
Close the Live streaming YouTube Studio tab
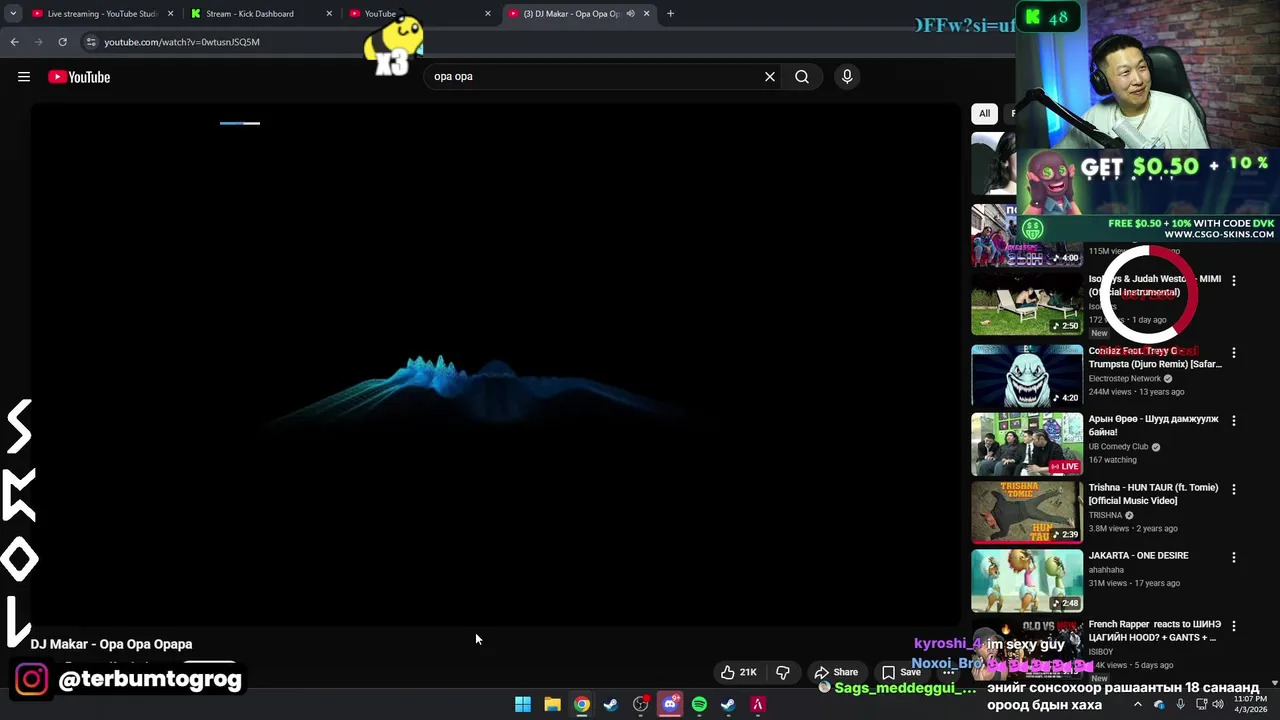click(171, 14)
